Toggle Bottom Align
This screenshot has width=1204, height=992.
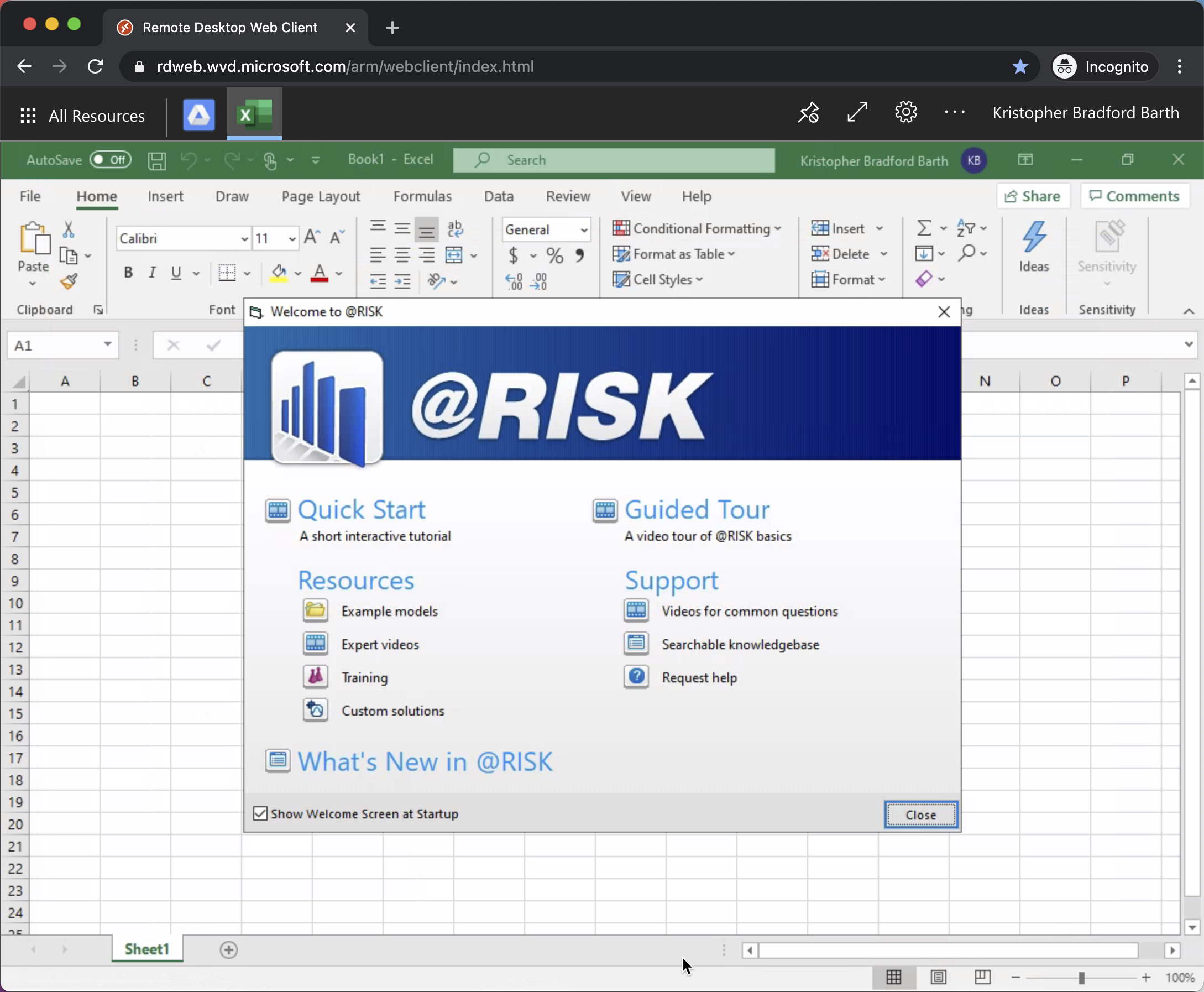[x=427, y=229]
